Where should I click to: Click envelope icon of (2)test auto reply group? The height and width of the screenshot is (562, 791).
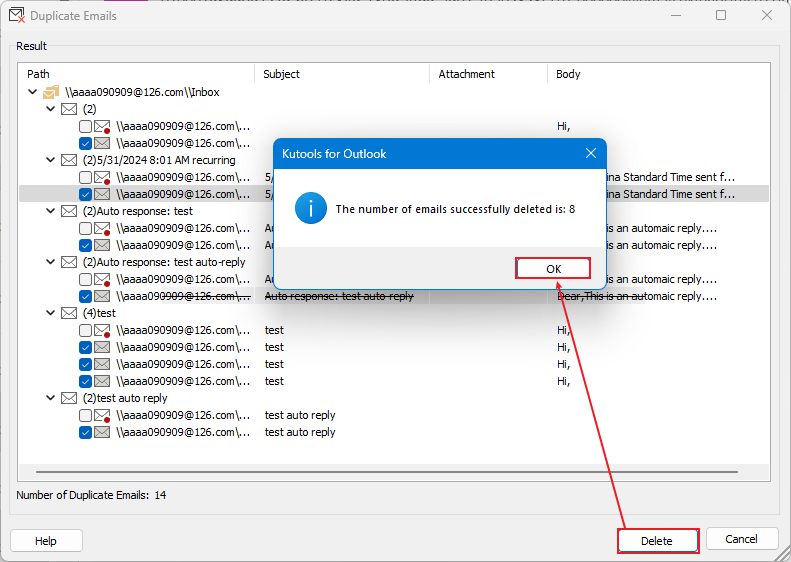69,398
